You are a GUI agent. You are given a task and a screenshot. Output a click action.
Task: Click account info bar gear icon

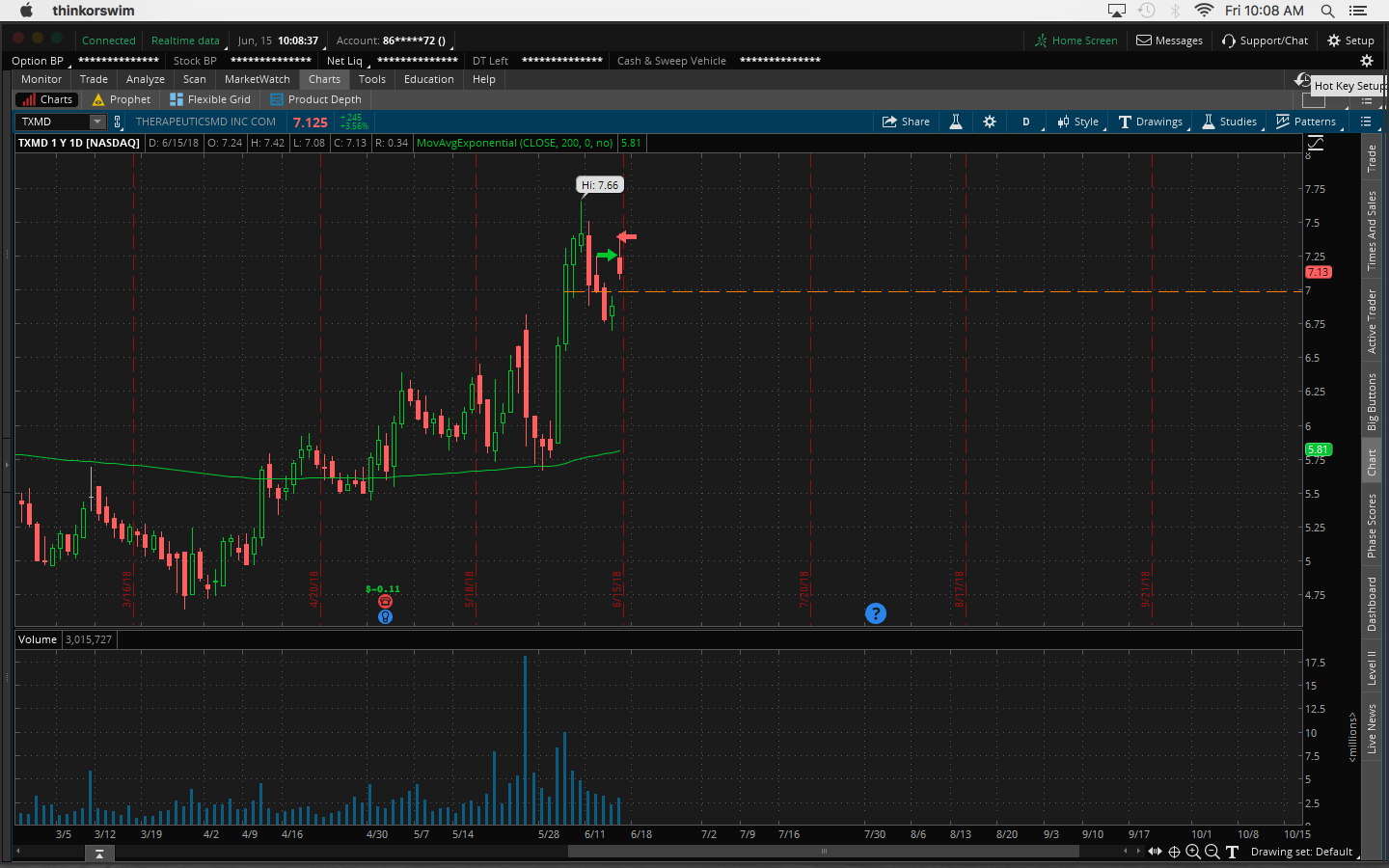point(1366,60)
